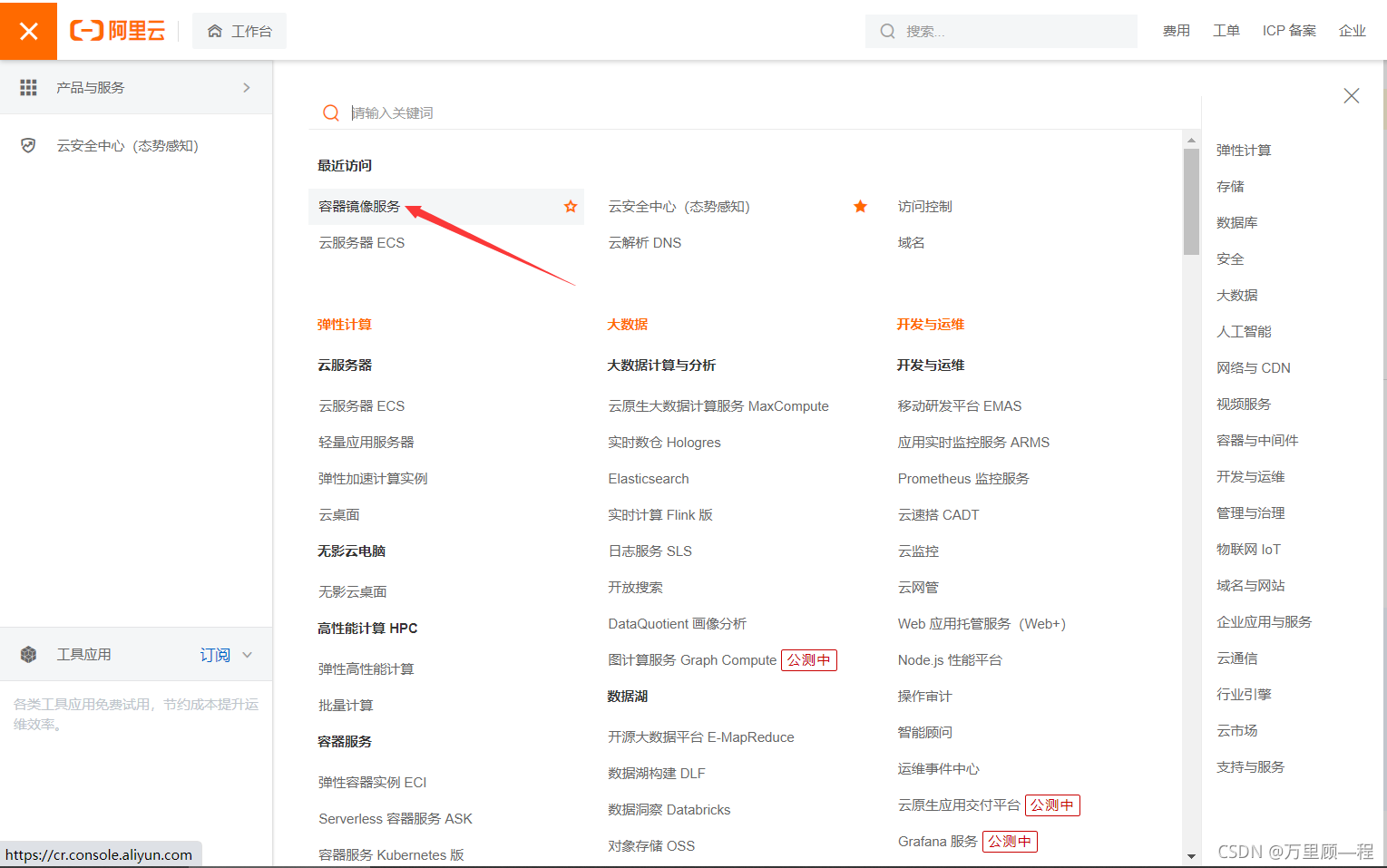The height and width of the screenshot is (868, 1387).
Task: Click the home icon beside 工作台
Action: [215, 32]
